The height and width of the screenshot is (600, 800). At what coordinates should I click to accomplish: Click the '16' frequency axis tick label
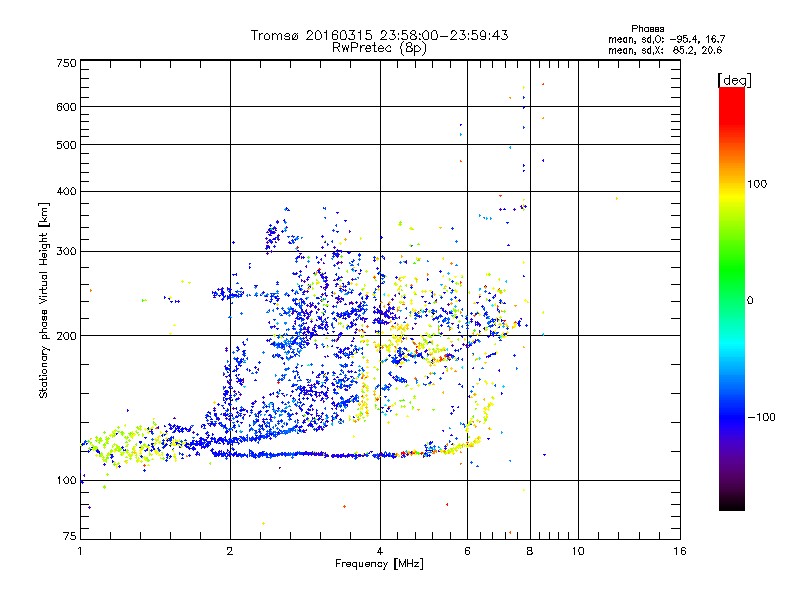pyautogui.click(x=680, y=551)
